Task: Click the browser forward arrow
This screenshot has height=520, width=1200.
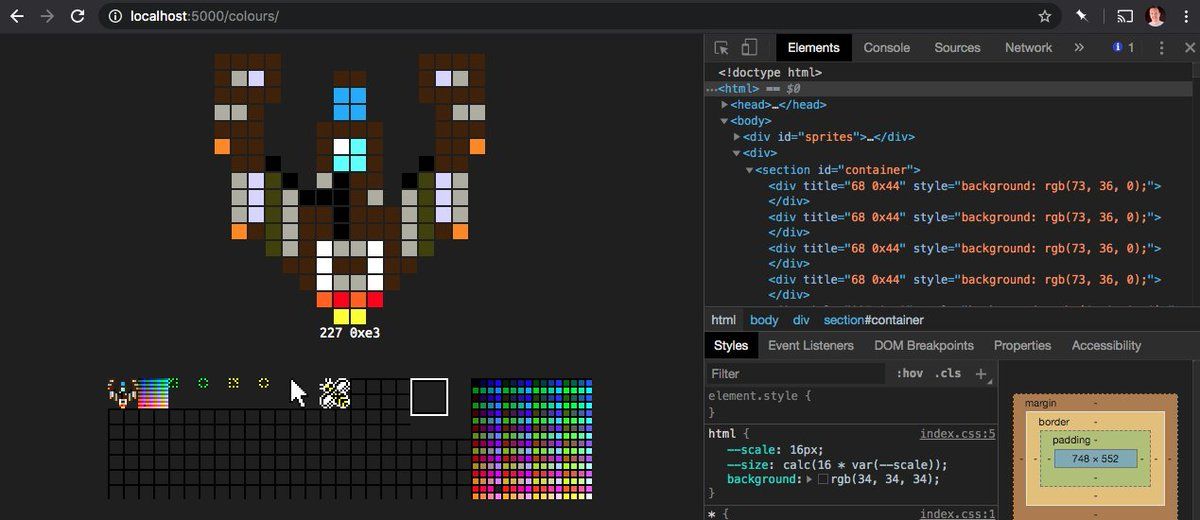Action: point(46,16)
